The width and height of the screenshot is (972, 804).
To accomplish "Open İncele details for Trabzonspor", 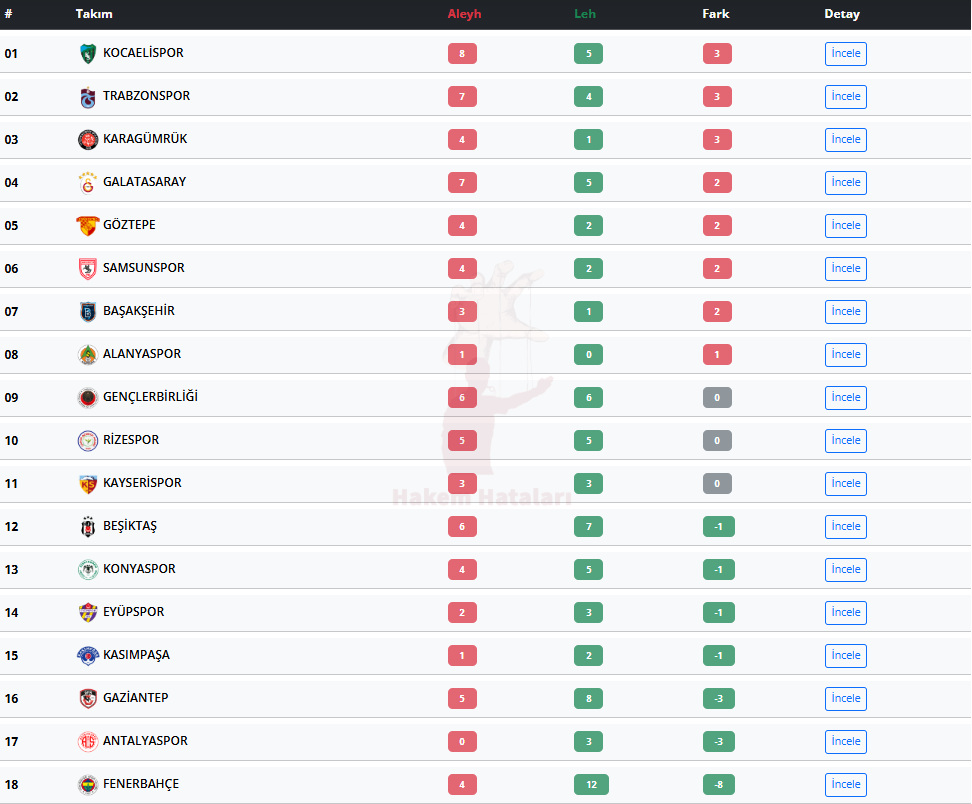I will pos(846,97).
